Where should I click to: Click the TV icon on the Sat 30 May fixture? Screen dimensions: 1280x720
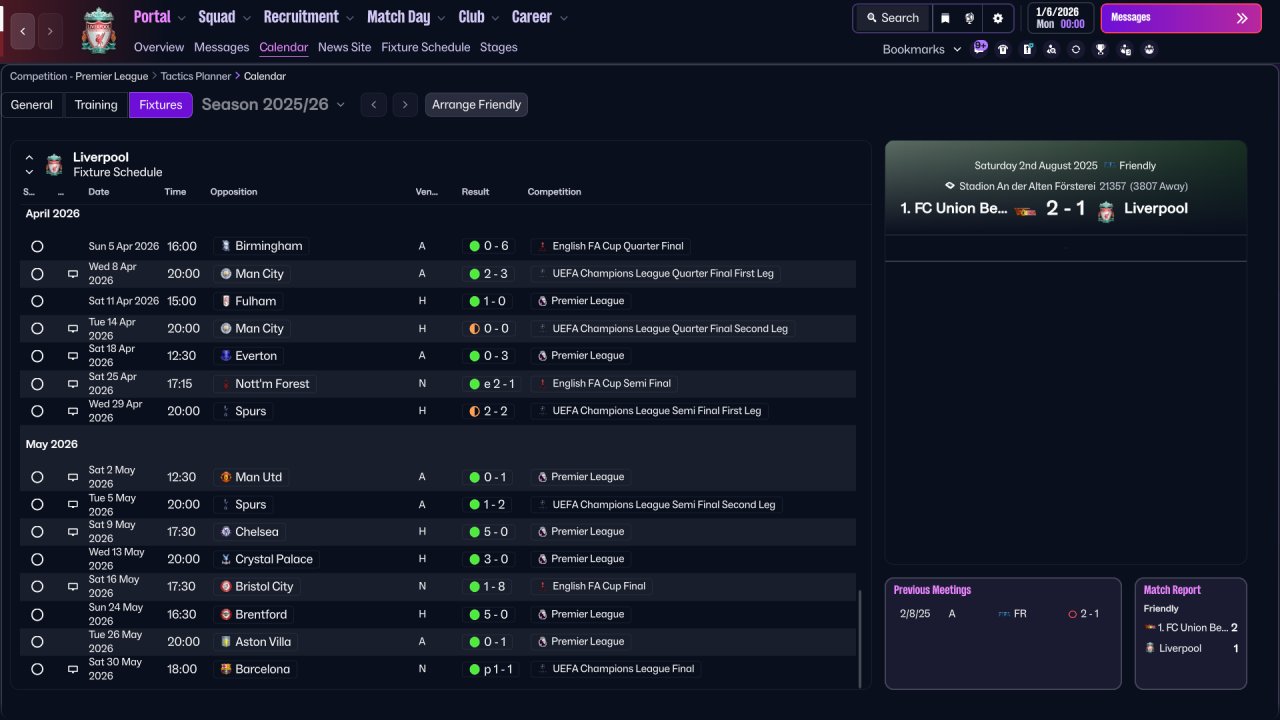(x=73, y=669)
